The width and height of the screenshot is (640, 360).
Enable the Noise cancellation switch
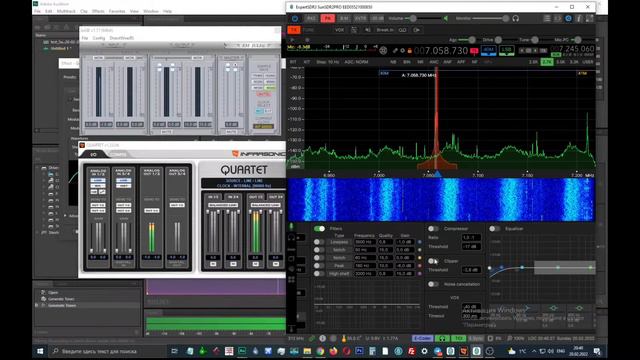(433, 284)
